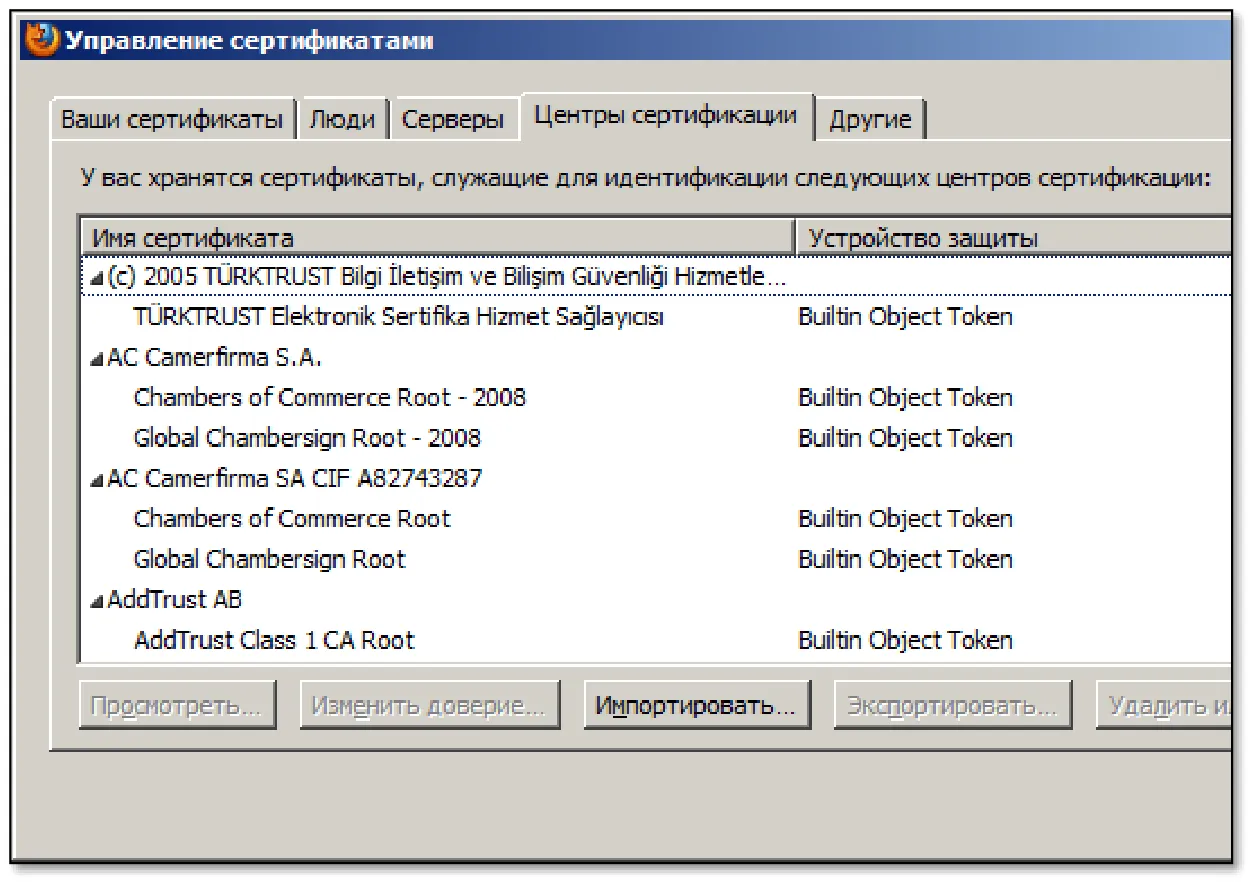Click Builtin Object Token in the TÜRKTRUST Elektronik row
This screenshot has width=1255, height=886.
click(905, 317)
